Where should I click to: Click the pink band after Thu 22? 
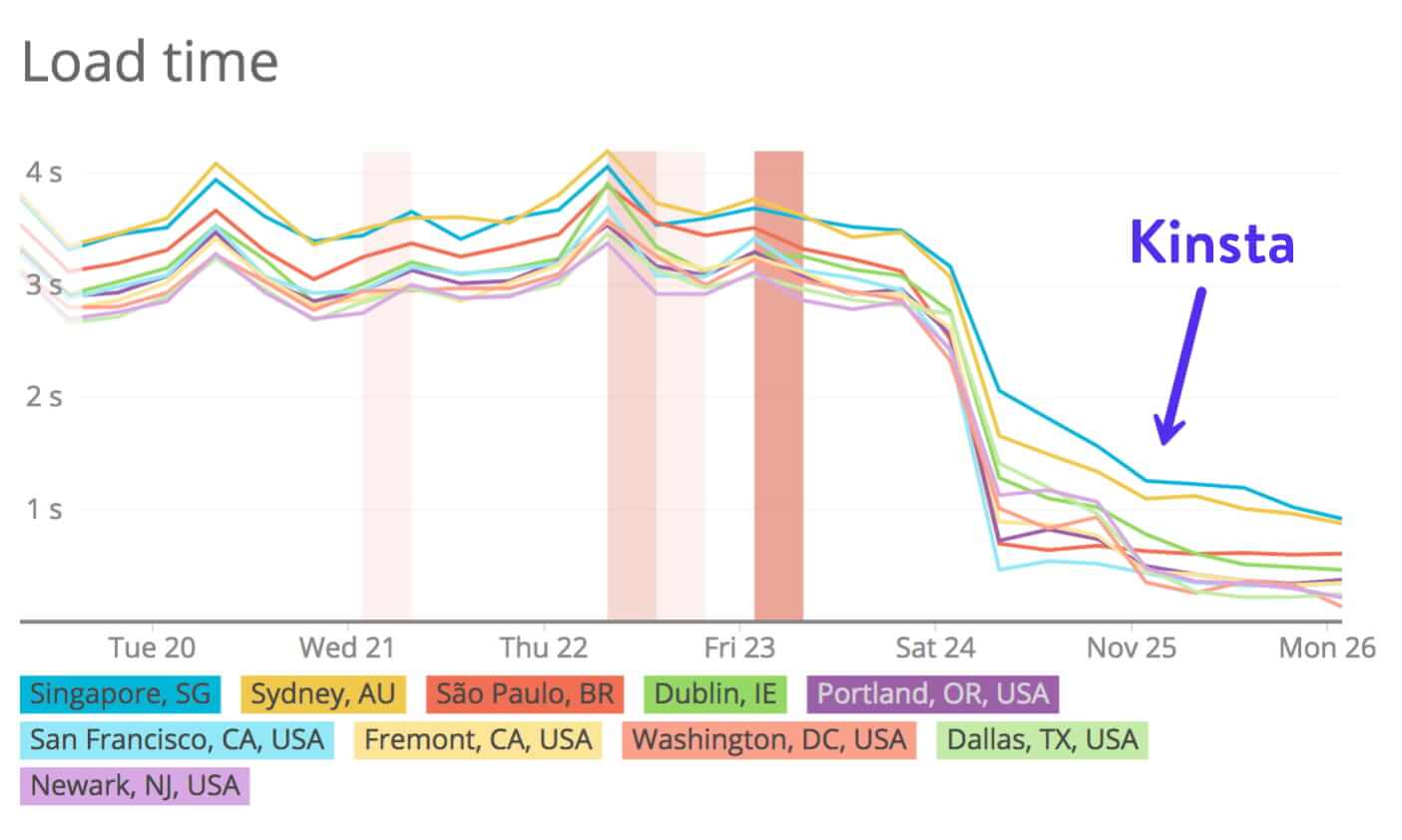632,384
